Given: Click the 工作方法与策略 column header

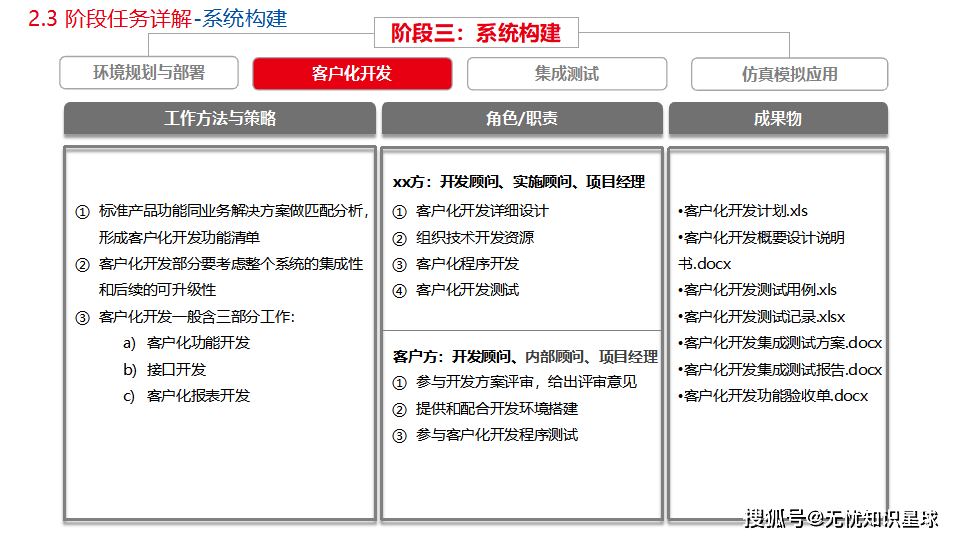Looking at the screenshot, I should [x=220, y=118].
